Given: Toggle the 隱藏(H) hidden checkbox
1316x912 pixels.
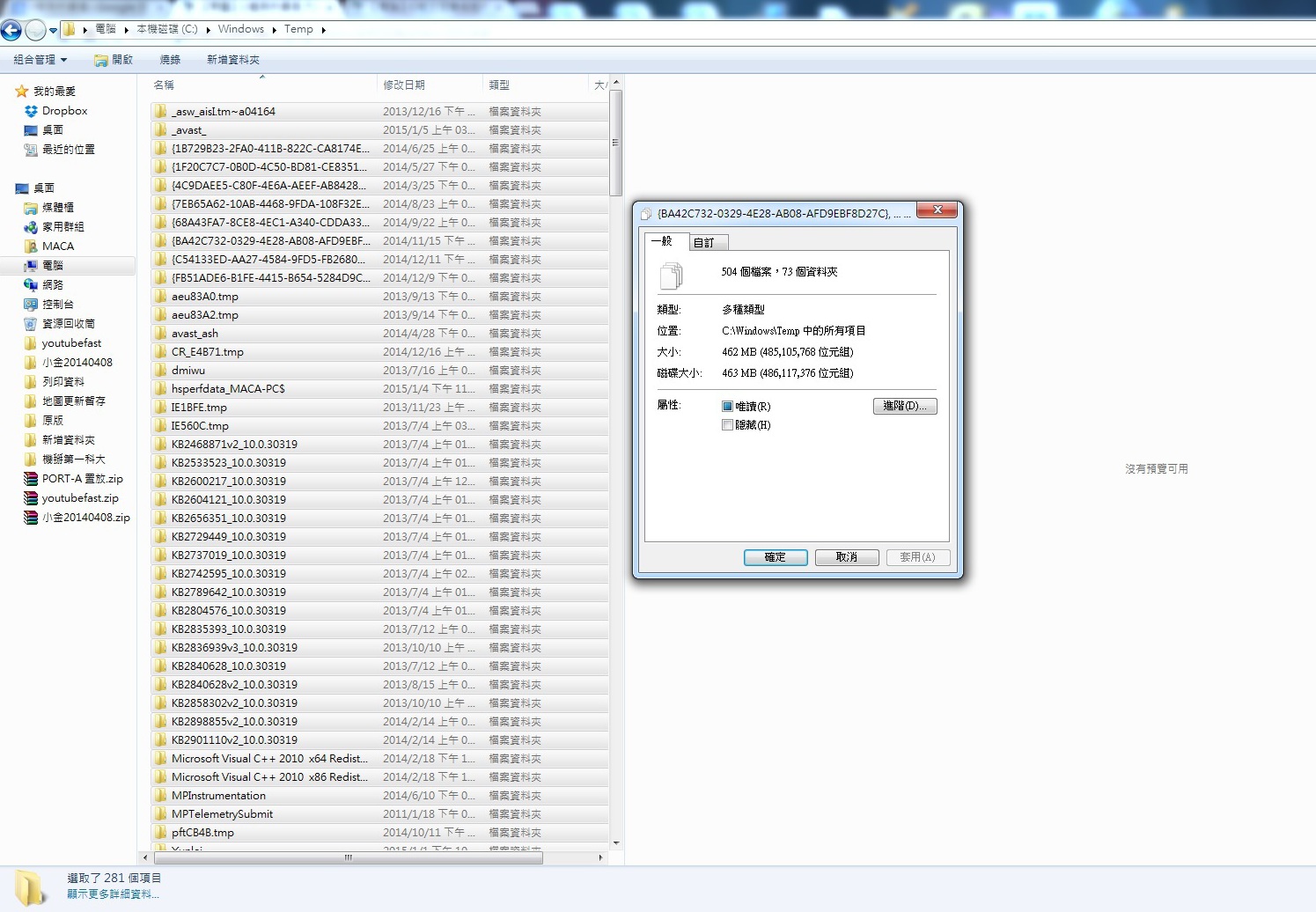Looking at the screenshot, I should (727, 425).
